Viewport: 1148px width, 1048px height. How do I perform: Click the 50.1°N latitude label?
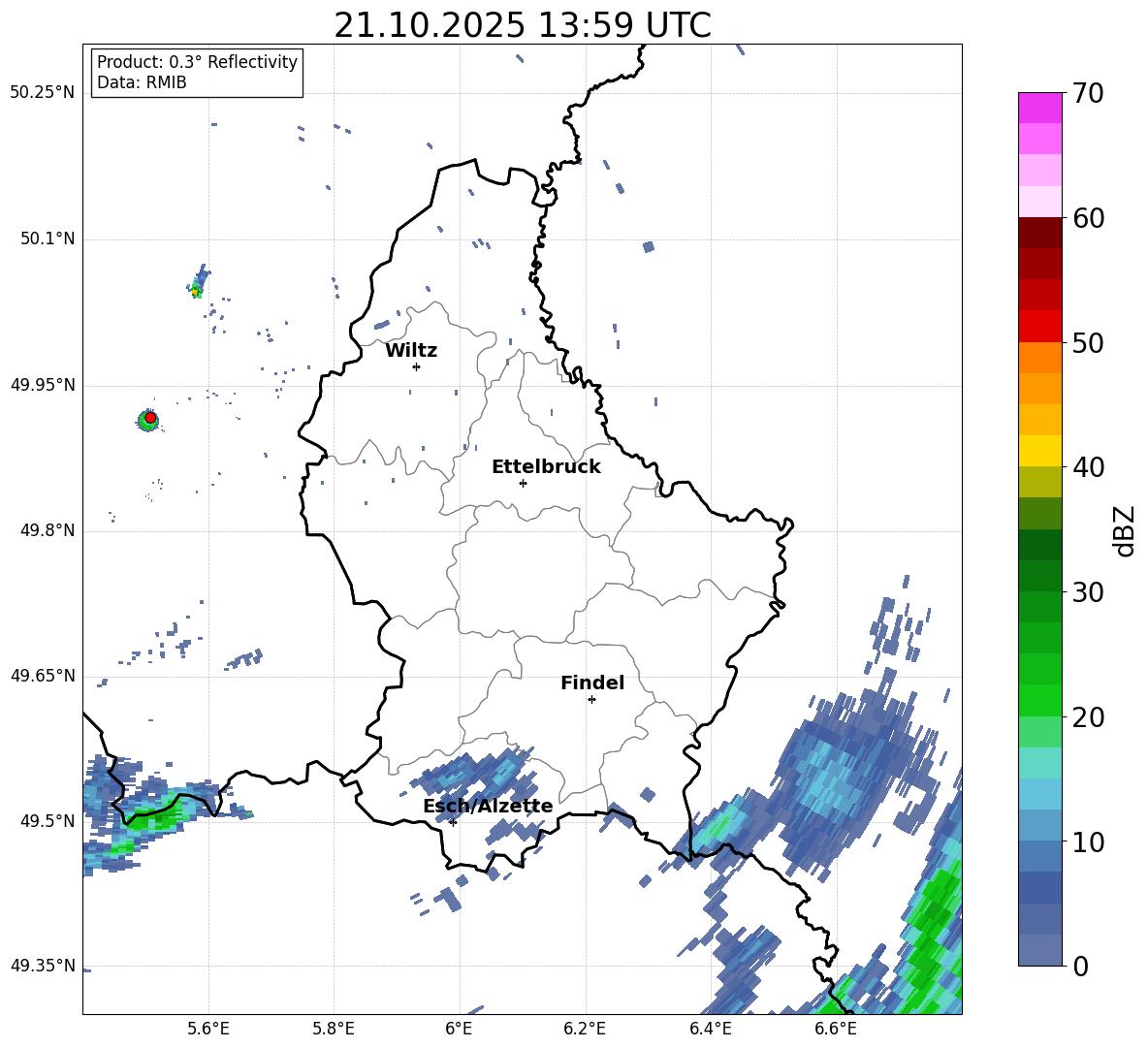coord(48,238)
